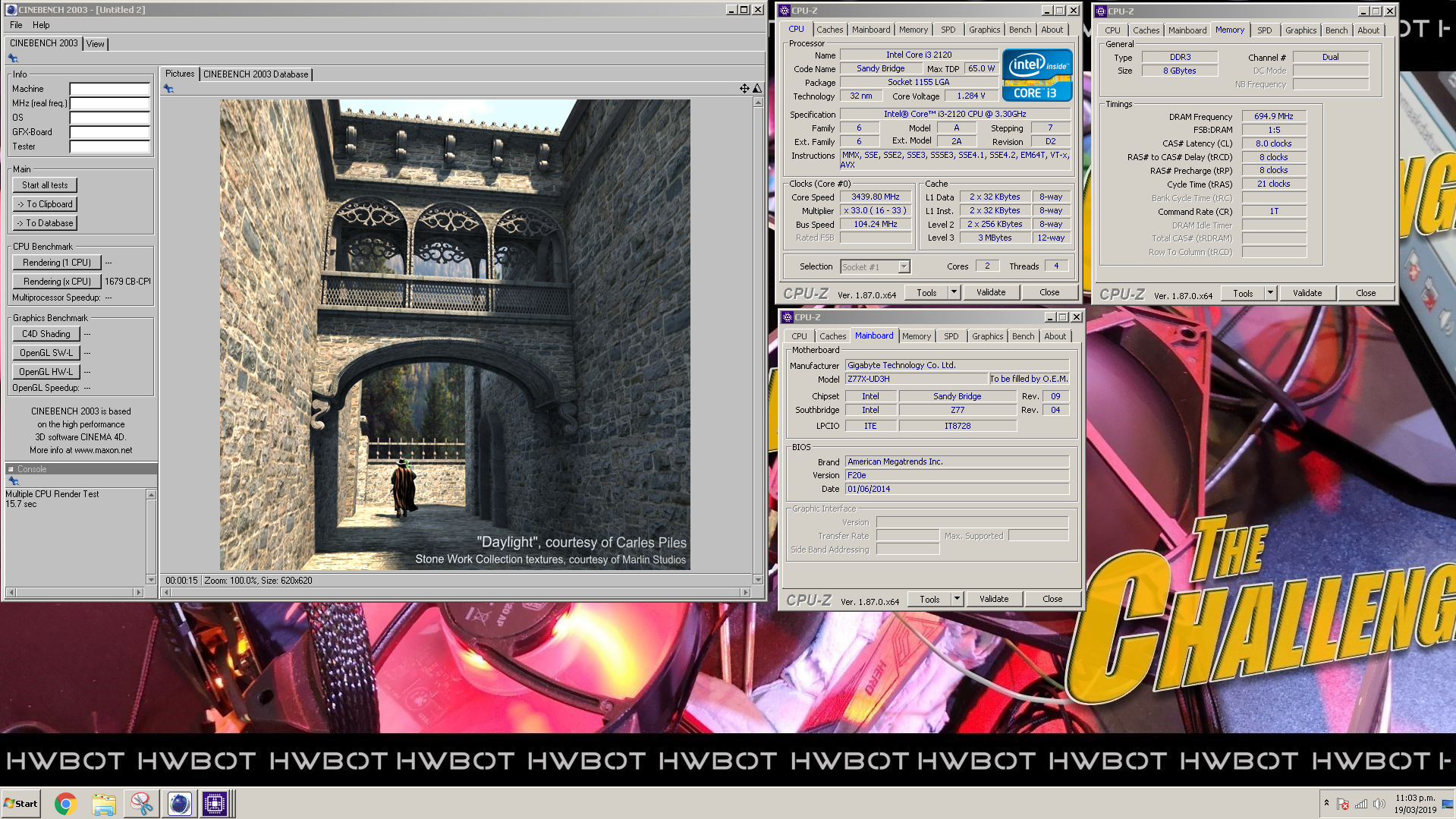This screenshot has height=819, width=1456.
Task: Click the picture panel scroll-up arrow
Action: [x=757, y=102]
